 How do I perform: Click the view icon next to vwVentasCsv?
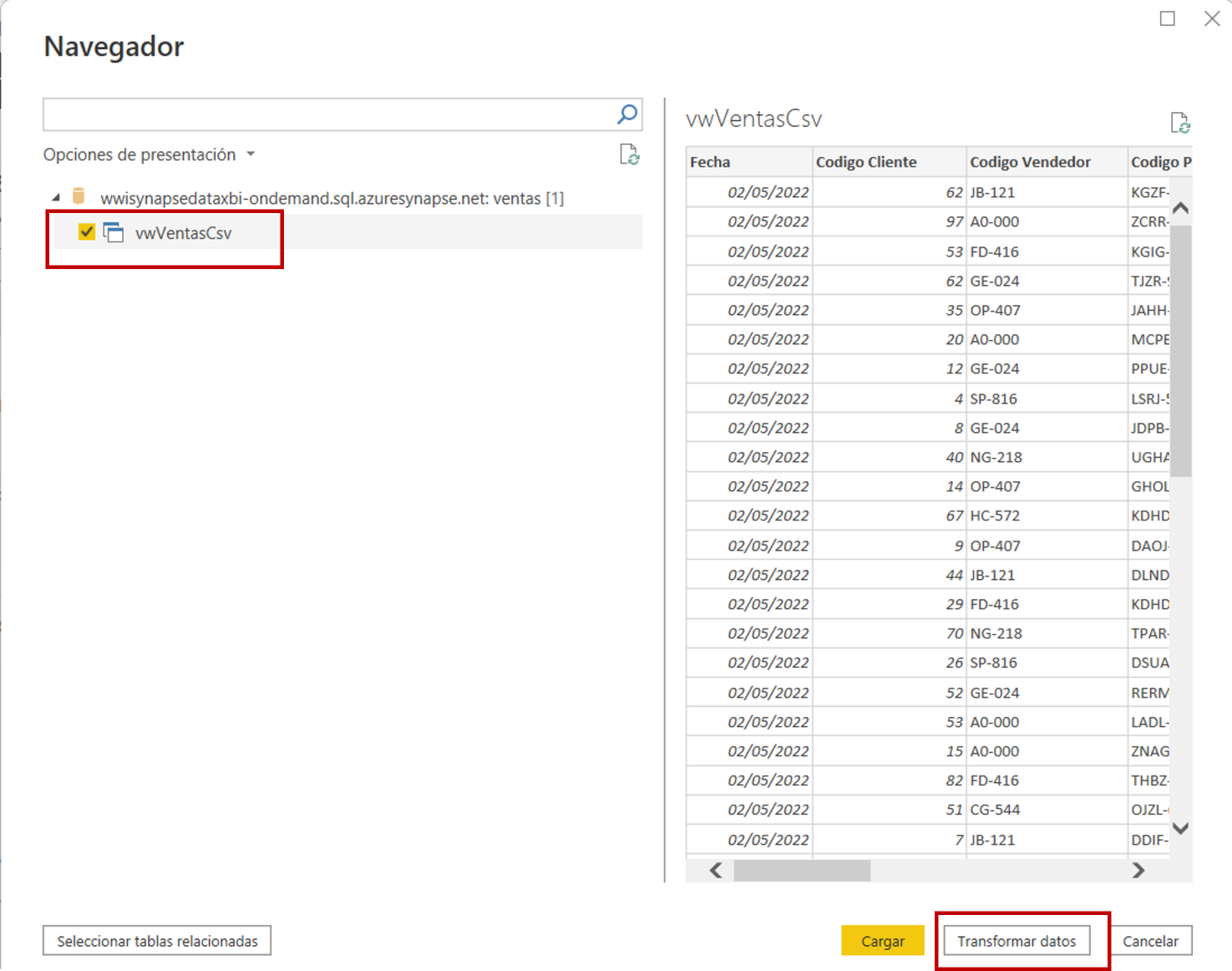(x=114, y=232)
